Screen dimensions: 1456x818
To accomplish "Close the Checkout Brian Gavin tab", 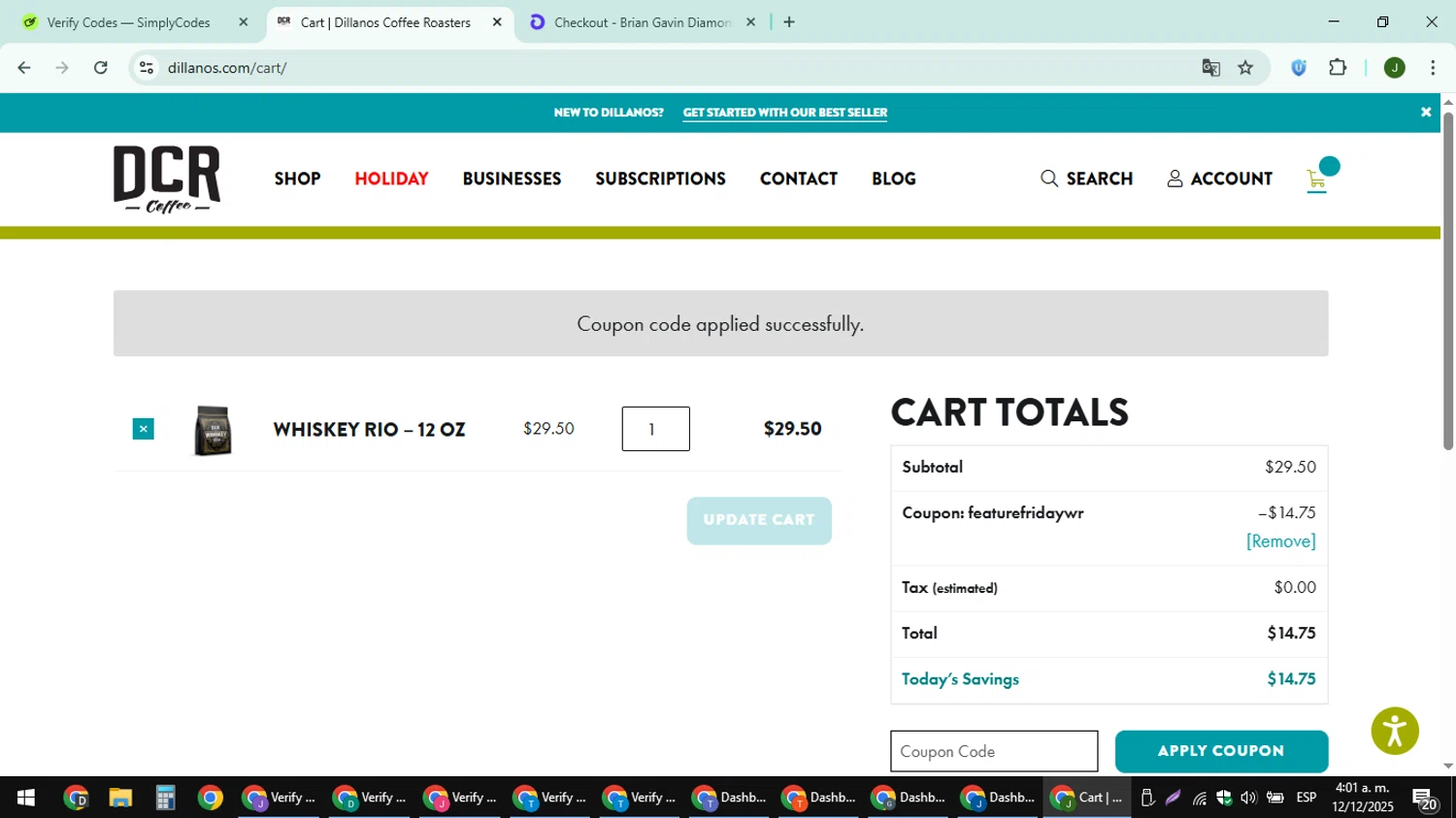I will [750, 22].
